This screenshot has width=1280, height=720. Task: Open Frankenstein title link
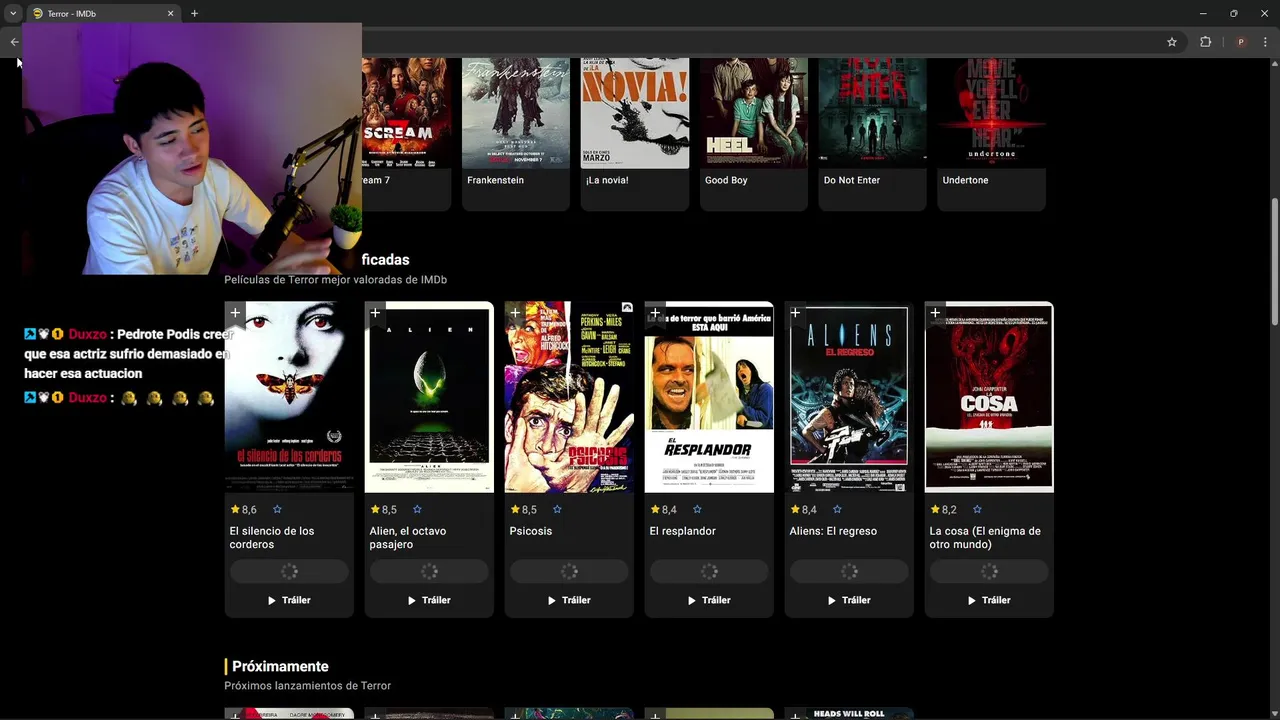click(495, 180)
